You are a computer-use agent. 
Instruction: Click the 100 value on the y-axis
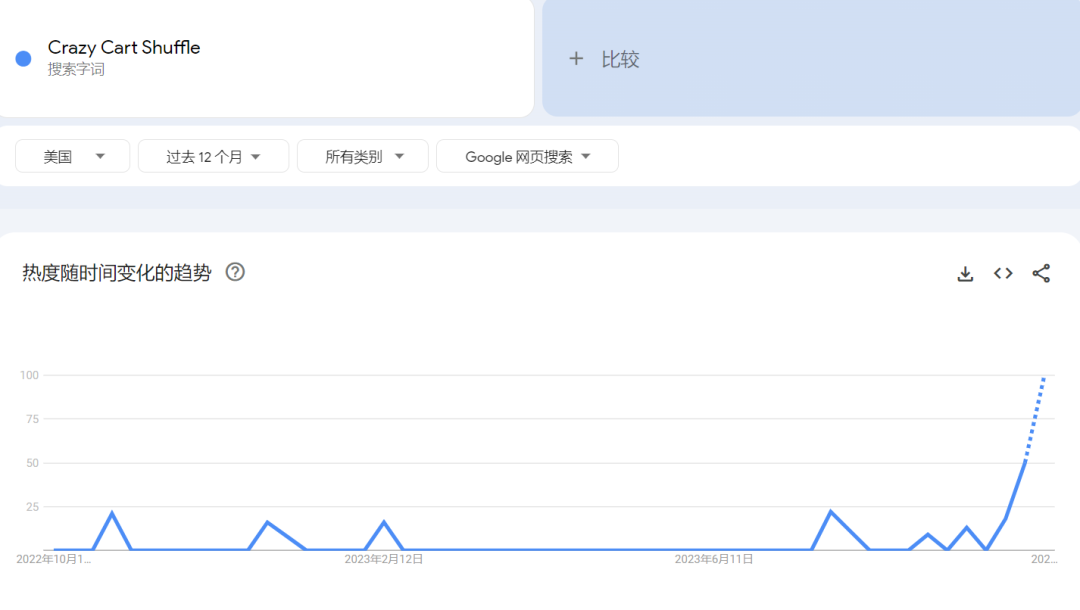tap(29, 375)
